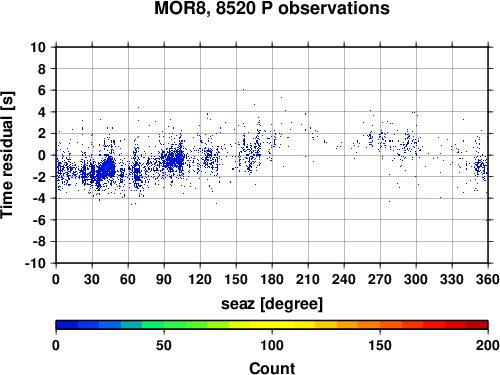Select the dark red colorbar segment at 200
The width and height of the screenshot is (500, 375).
tap(477, 325)
